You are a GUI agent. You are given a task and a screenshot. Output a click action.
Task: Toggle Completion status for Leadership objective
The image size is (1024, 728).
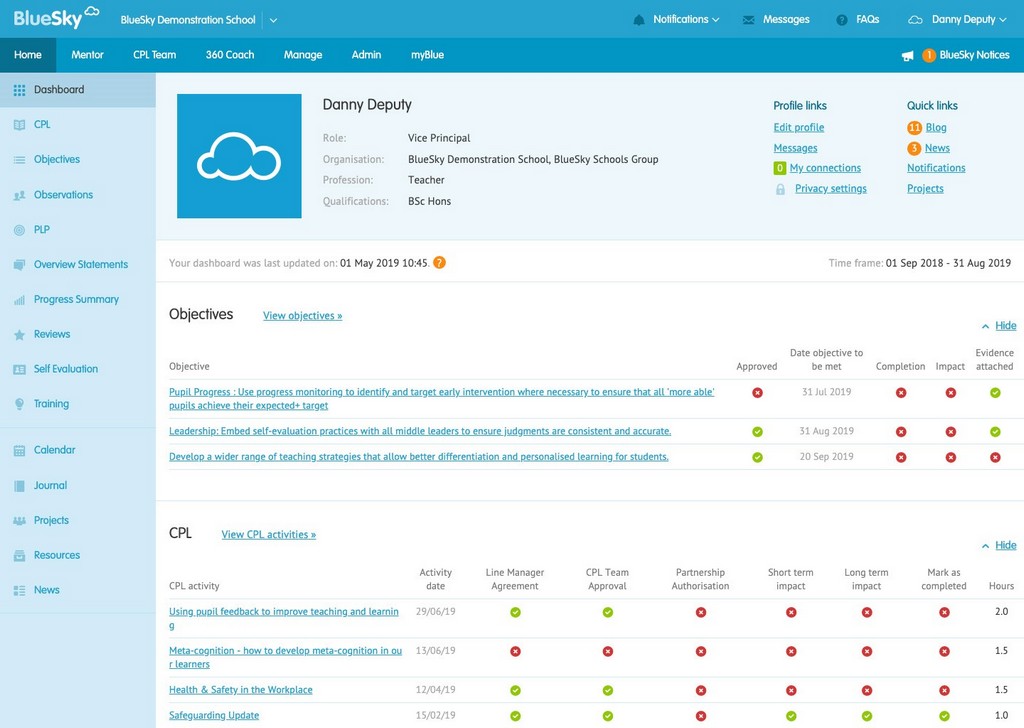click(901, 432)
